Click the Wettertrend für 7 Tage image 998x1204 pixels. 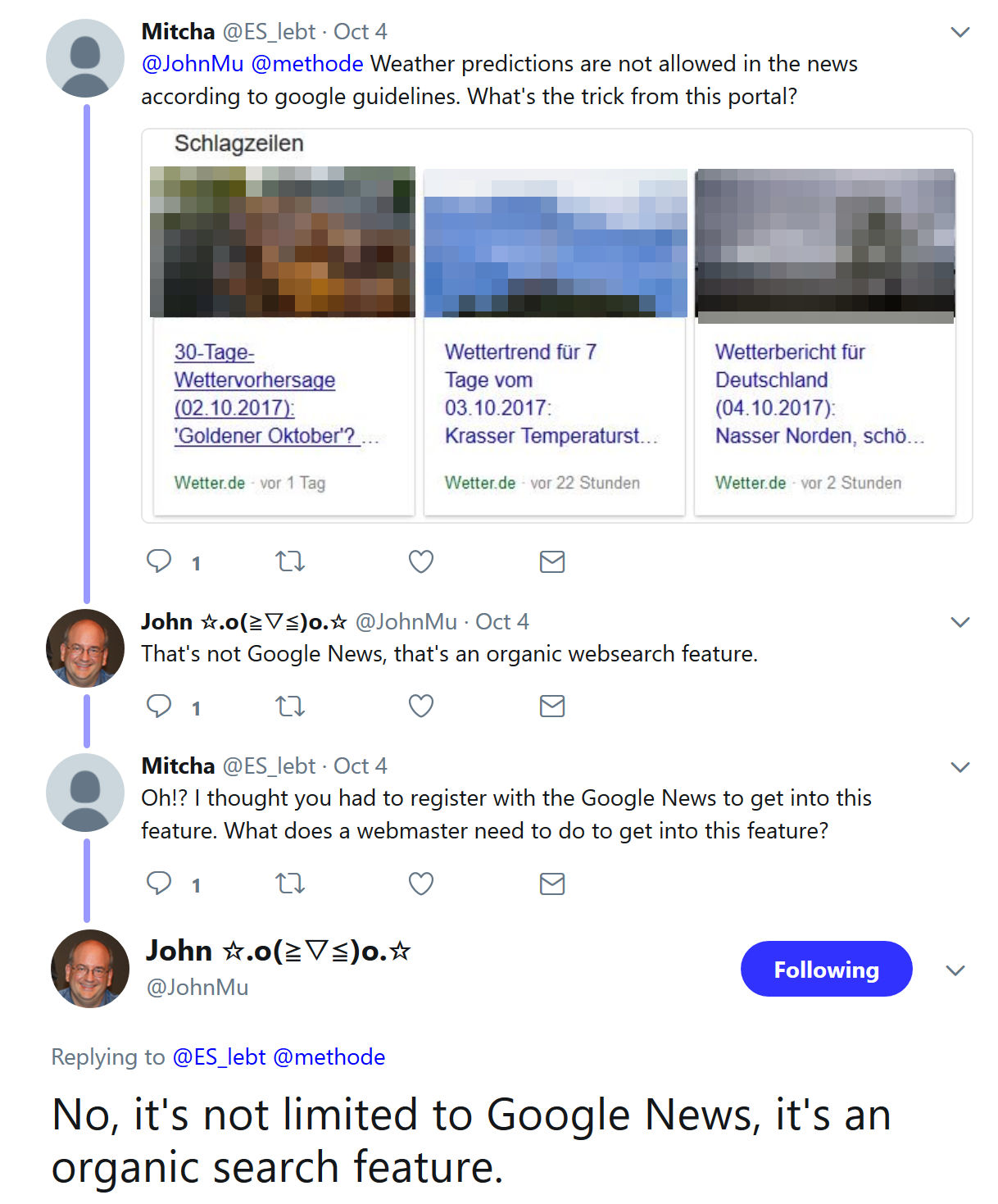click(x=554, y=242)
